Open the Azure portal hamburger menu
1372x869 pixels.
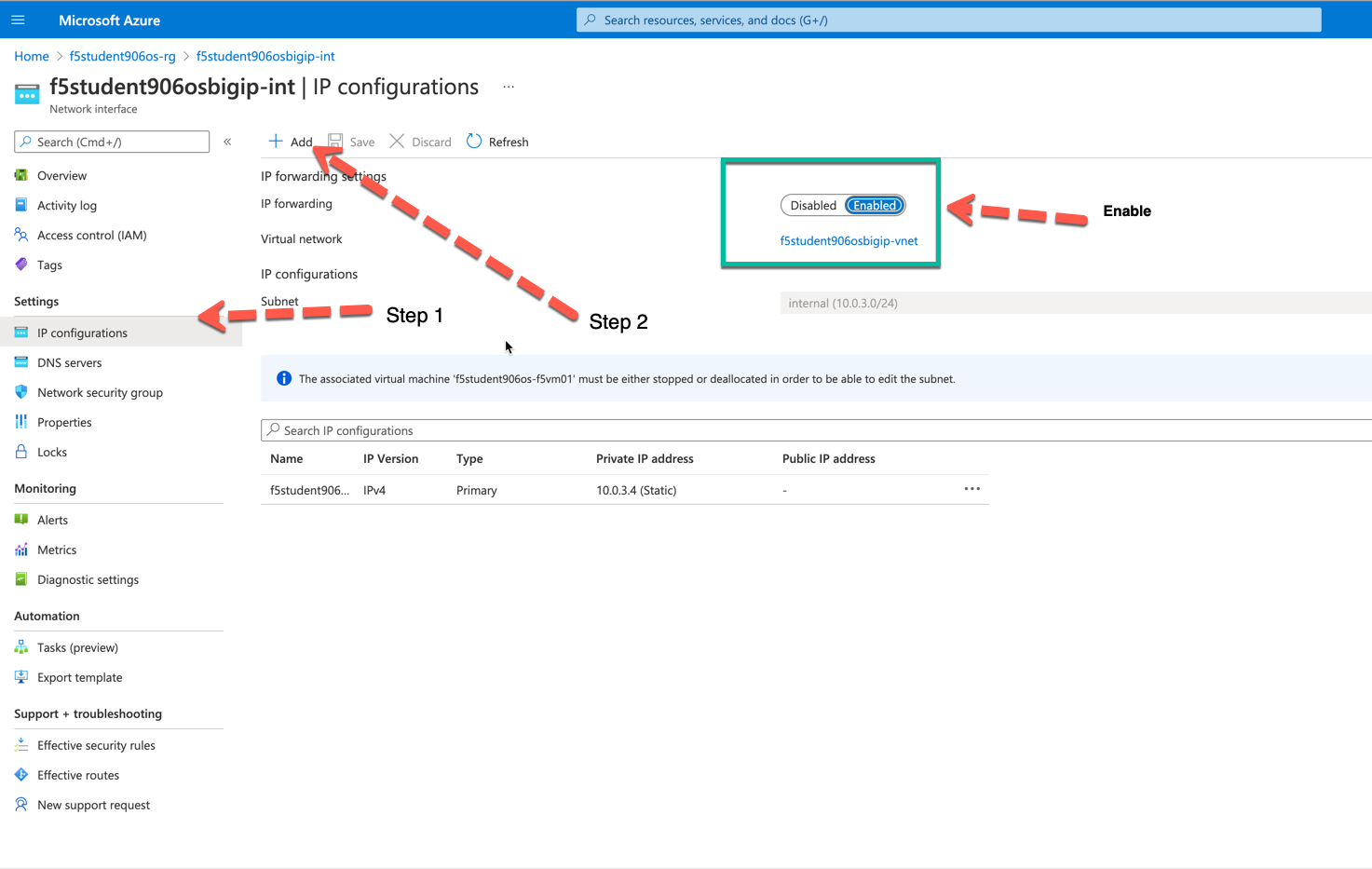[18, 20]
